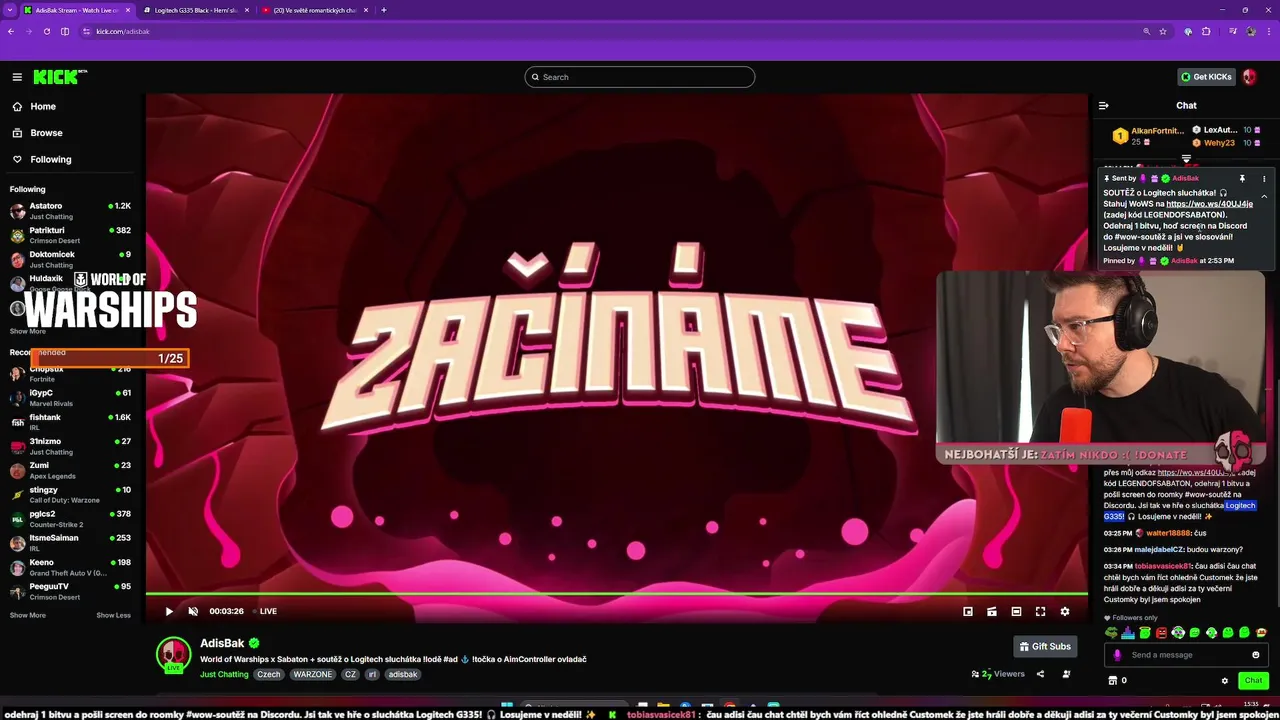This screenshot has width=1280, height=720.
Task: Switch to the Logitech G335 browser tab
Action: pos(196,10)
